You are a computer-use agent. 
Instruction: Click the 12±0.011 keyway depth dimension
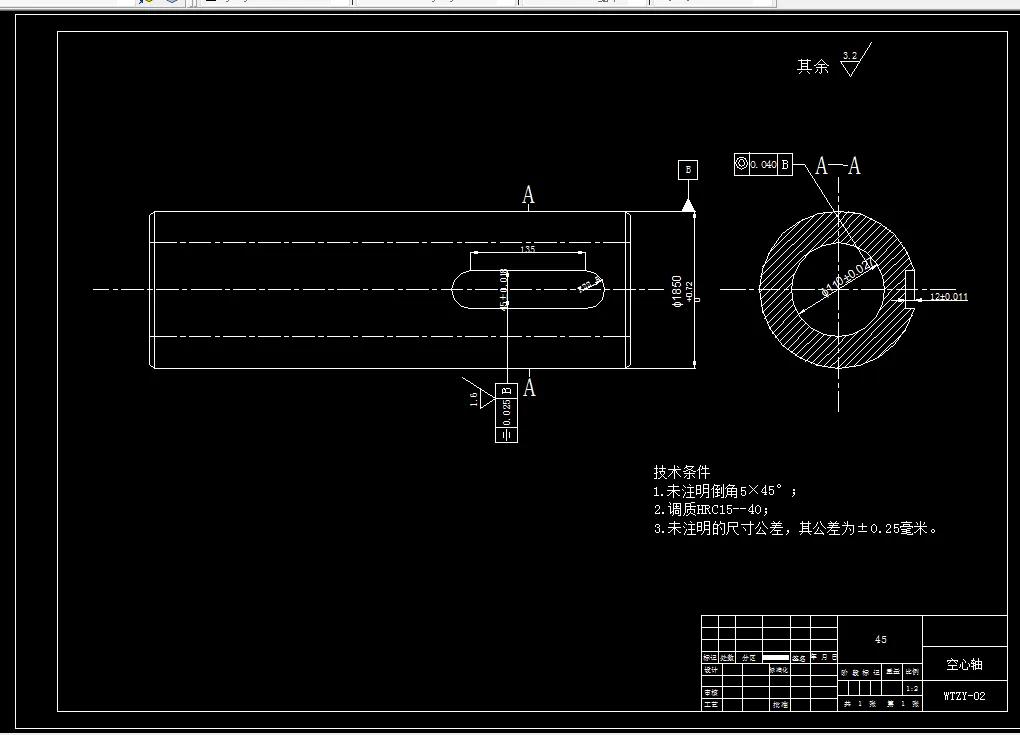[x=948, y=297]
